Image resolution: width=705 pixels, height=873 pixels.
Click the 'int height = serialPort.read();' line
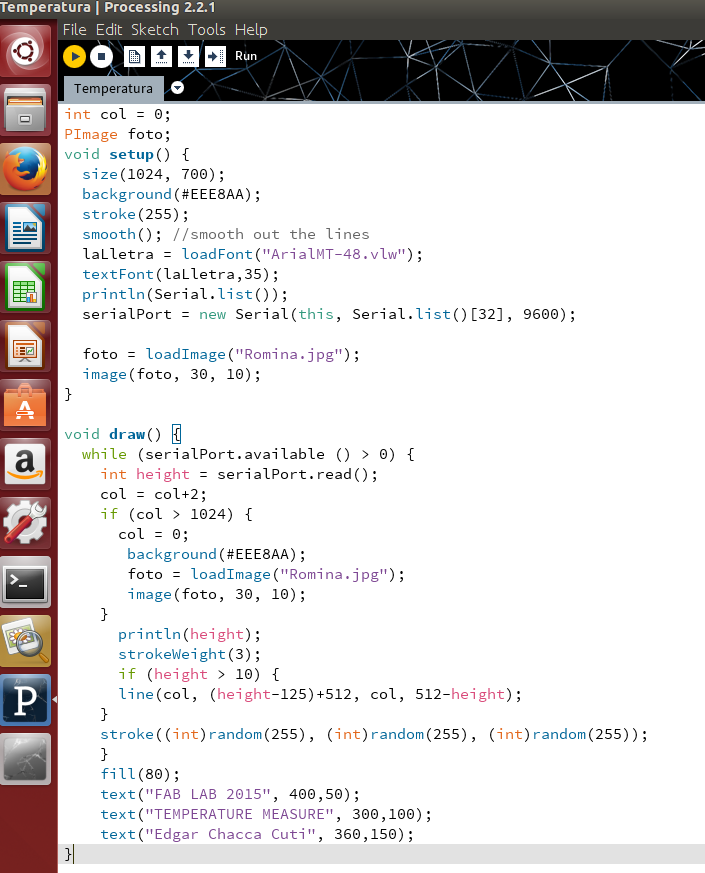[239, 474]
